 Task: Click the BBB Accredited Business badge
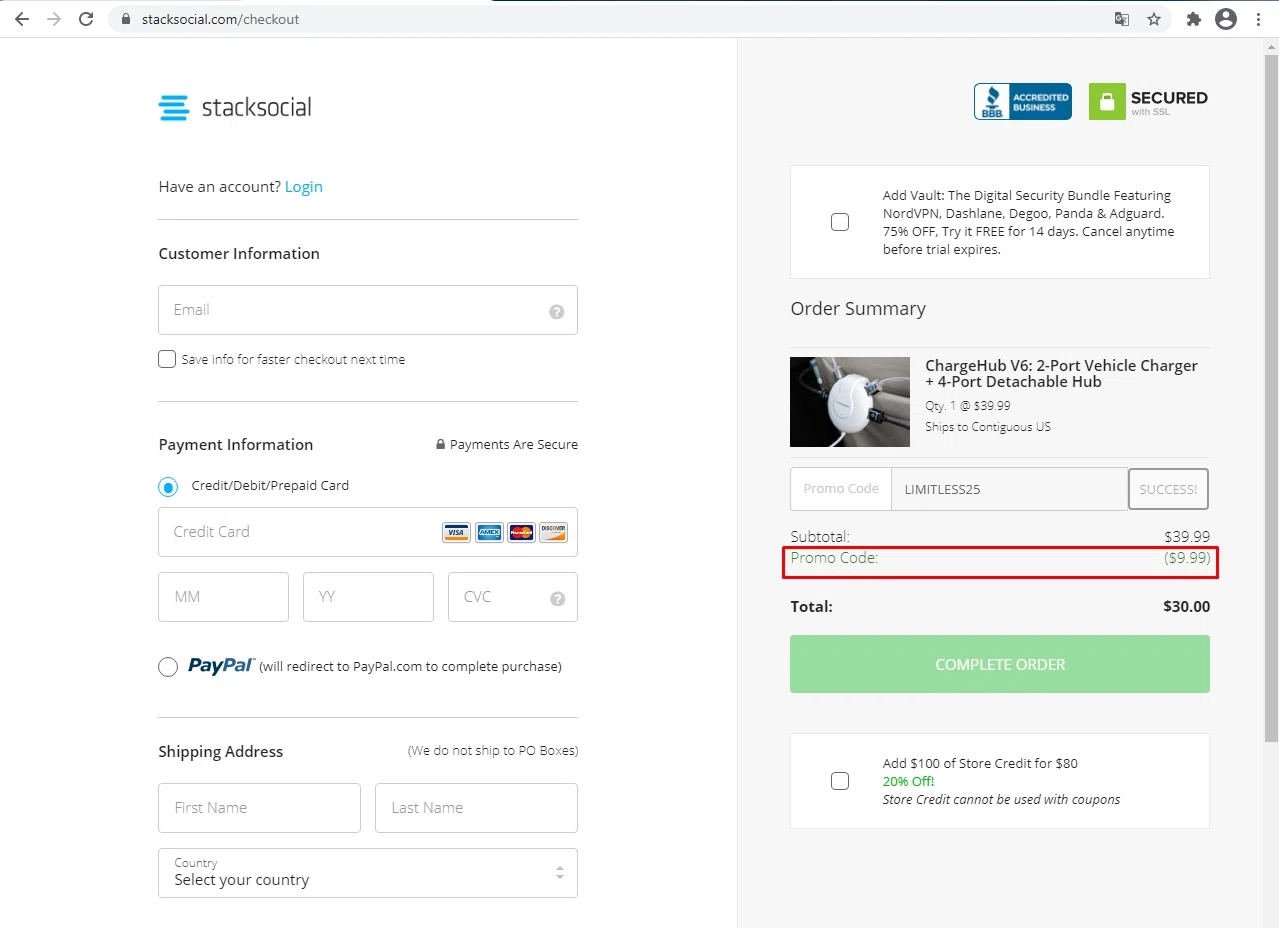tap(1023, 102)
